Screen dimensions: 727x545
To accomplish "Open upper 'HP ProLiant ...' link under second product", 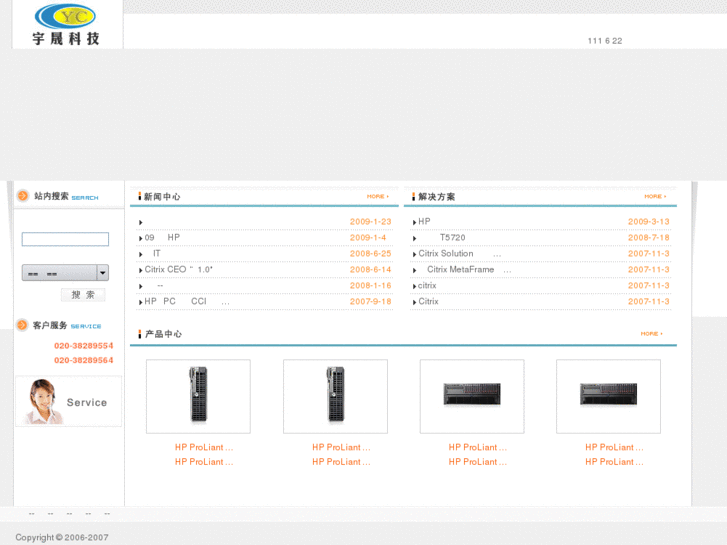I will pyautogui.click(x=341, y=447).
